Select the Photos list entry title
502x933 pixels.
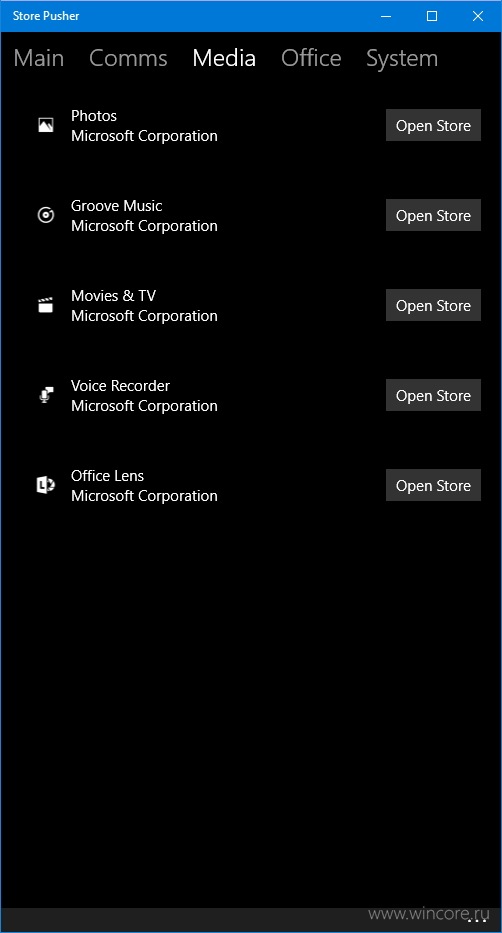click(x=94, y=115)
